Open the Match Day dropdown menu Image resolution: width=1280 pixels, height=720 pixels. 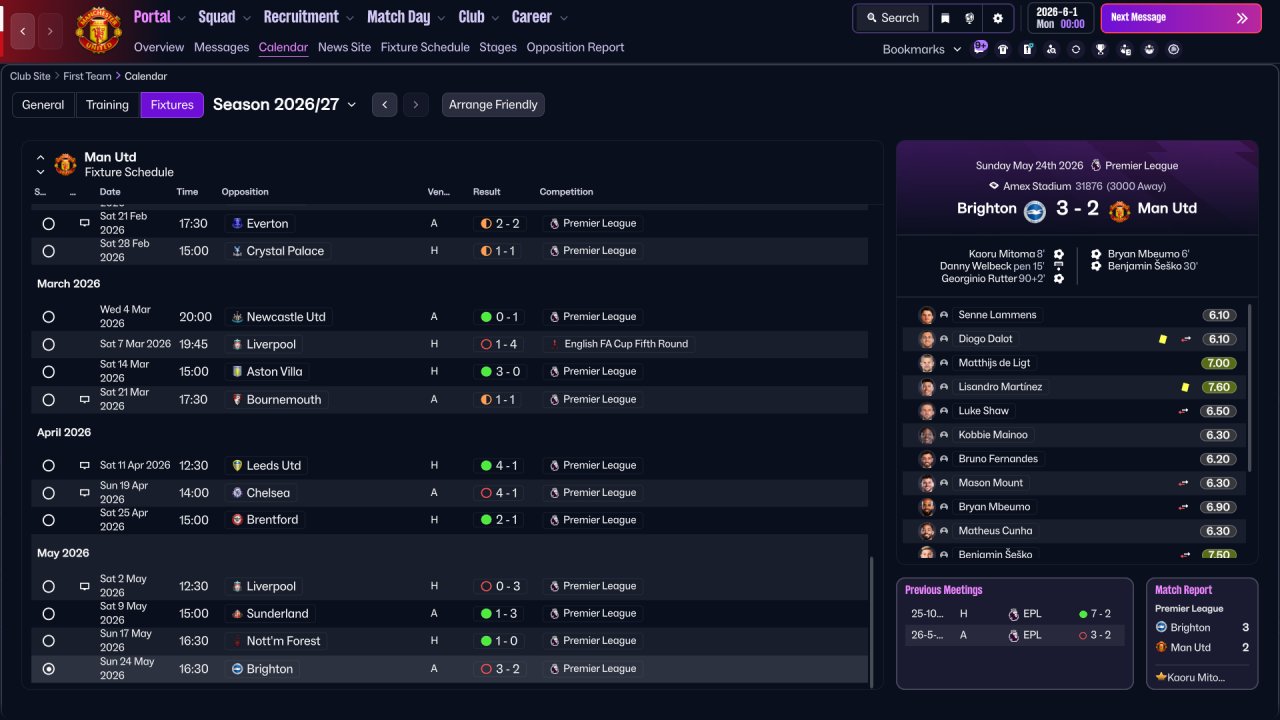406,17
